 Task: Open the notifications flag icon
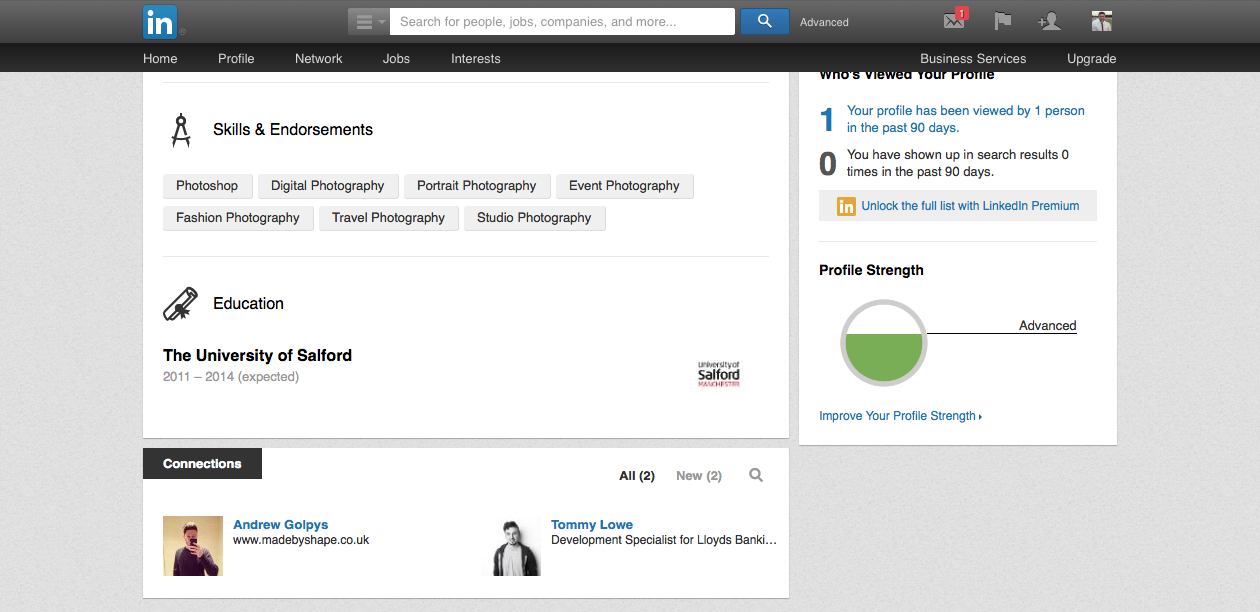1003,21
